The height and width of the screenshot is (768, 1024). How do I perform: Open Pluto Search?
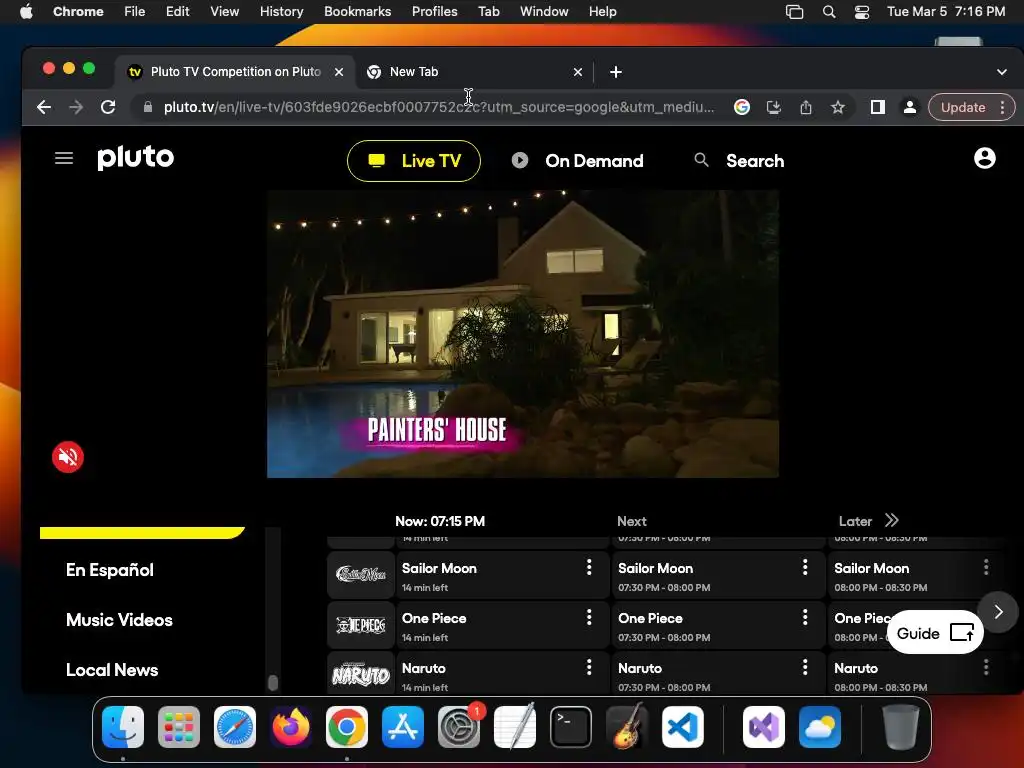(739, 161)
